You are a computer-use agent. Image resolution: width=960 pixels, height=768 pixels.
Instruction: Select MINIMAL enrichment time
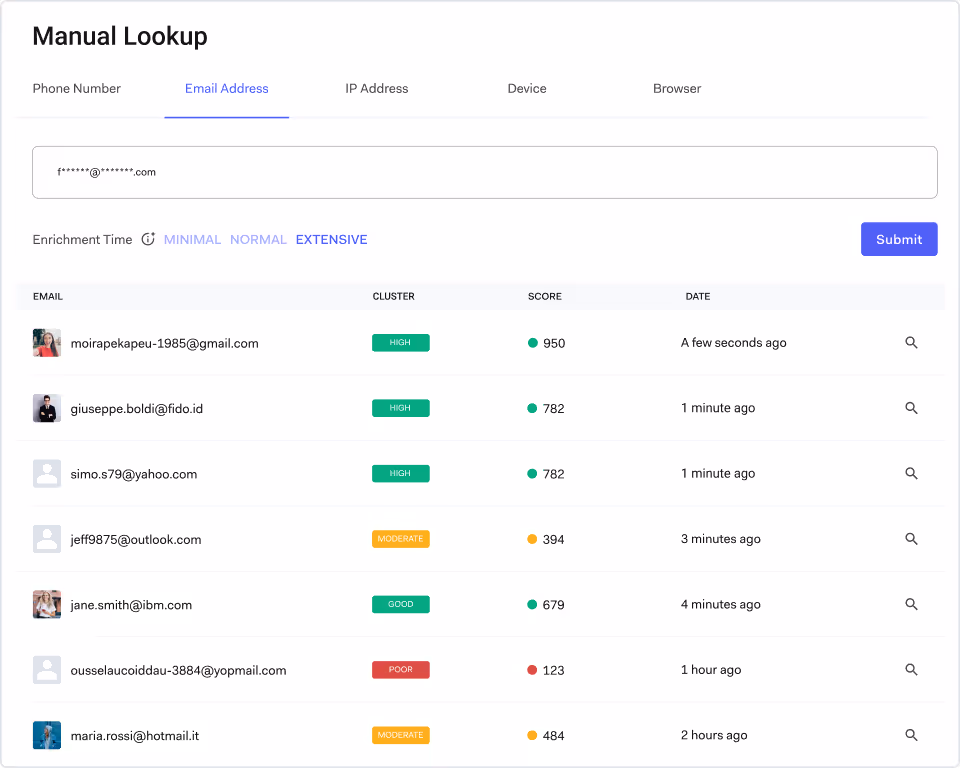192,239
